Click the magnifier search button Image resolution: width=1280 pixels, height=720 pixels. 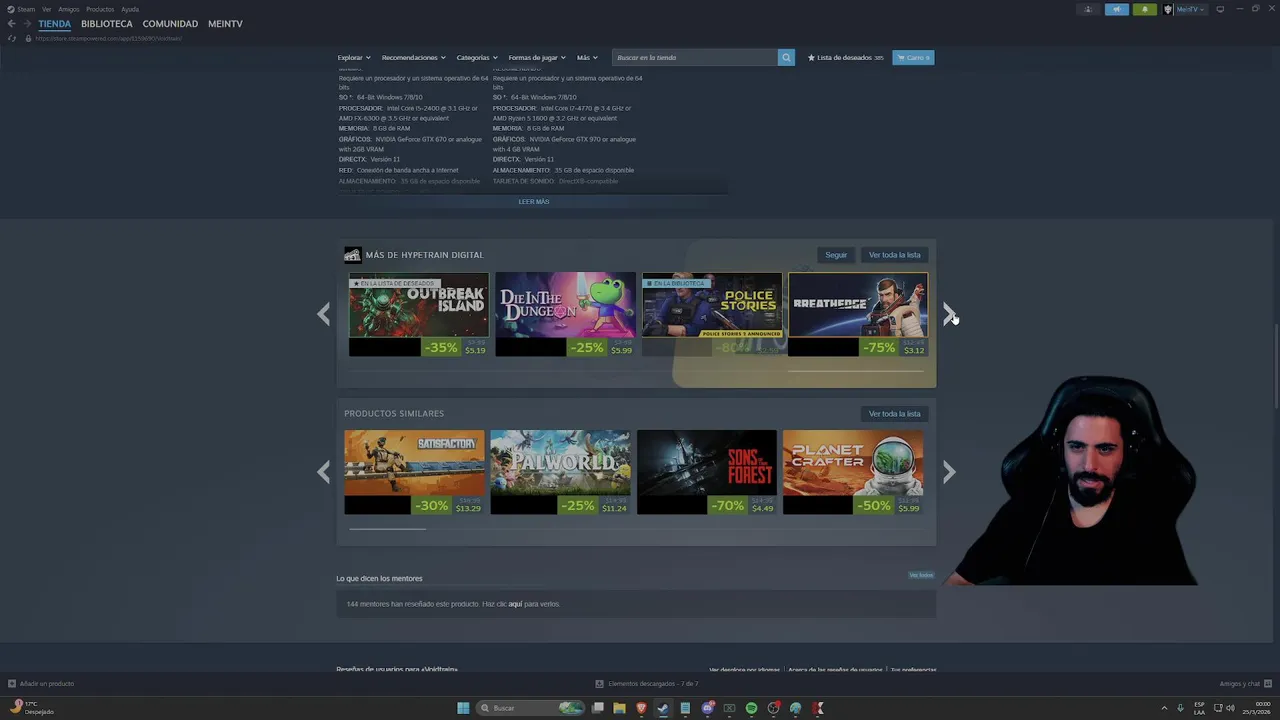click(786, 57)
